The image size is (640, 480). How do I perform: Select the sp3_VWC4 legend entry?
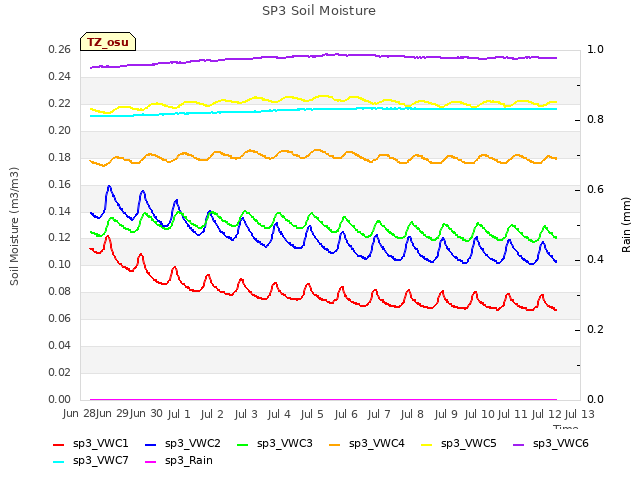367,444
